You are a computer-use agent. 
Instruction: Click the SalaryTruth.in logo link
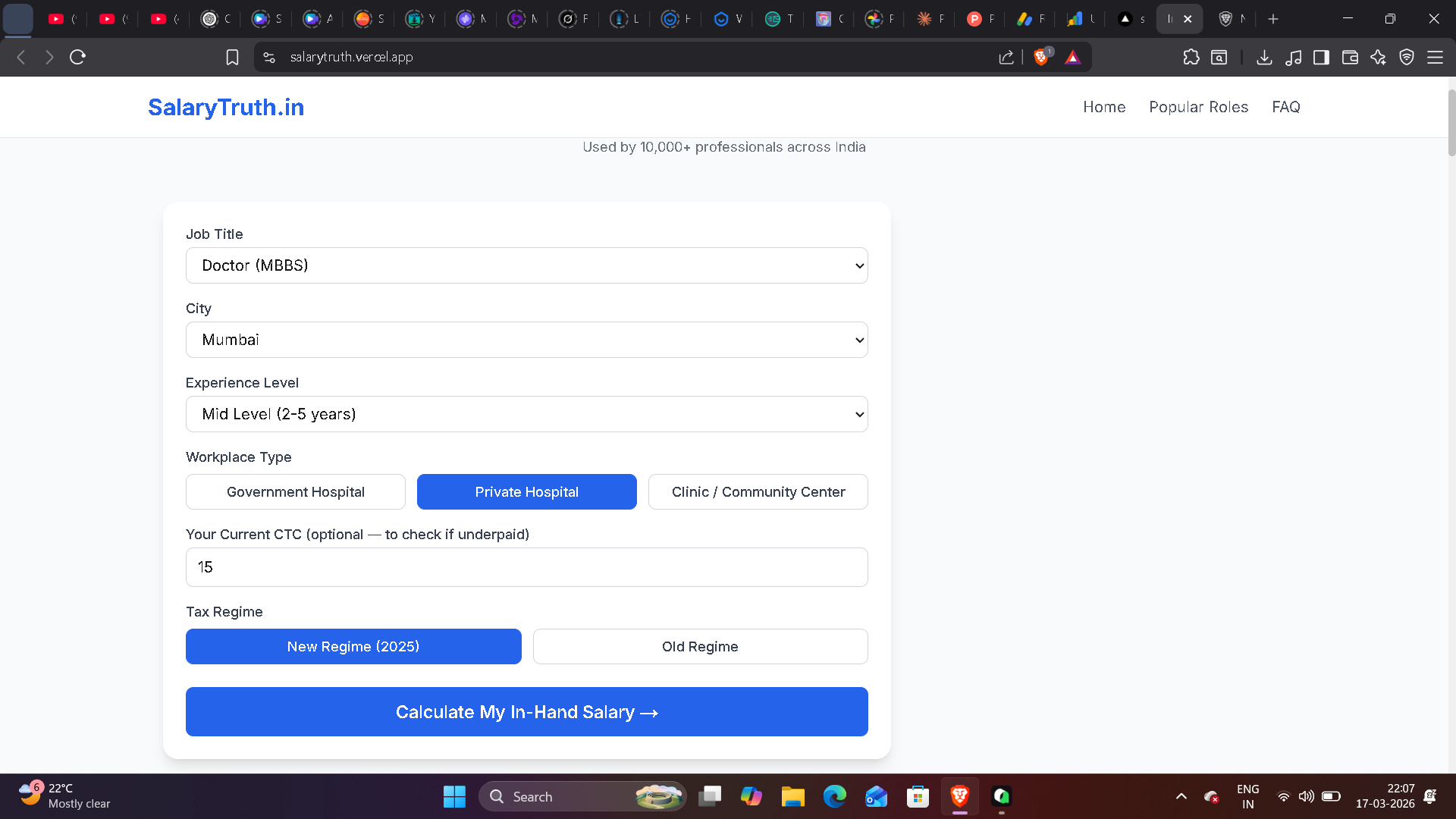226,107
